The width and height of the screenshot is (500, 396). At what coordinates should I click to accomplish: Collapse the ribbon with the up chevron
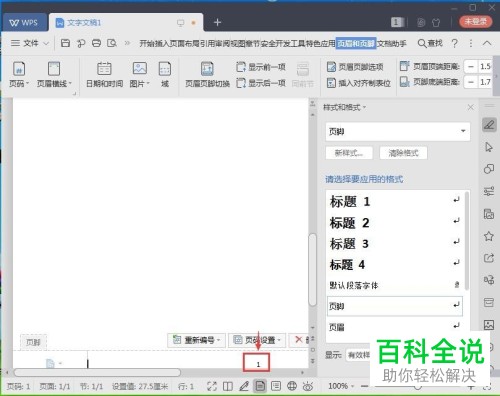(x=487, y=43)
